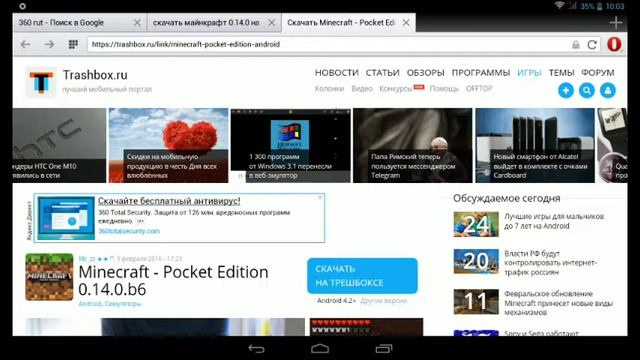Open 'Февральское обновление Minecraft' discussion link
This screenshot has width=640, height=360.
click(x=558, y=303)
